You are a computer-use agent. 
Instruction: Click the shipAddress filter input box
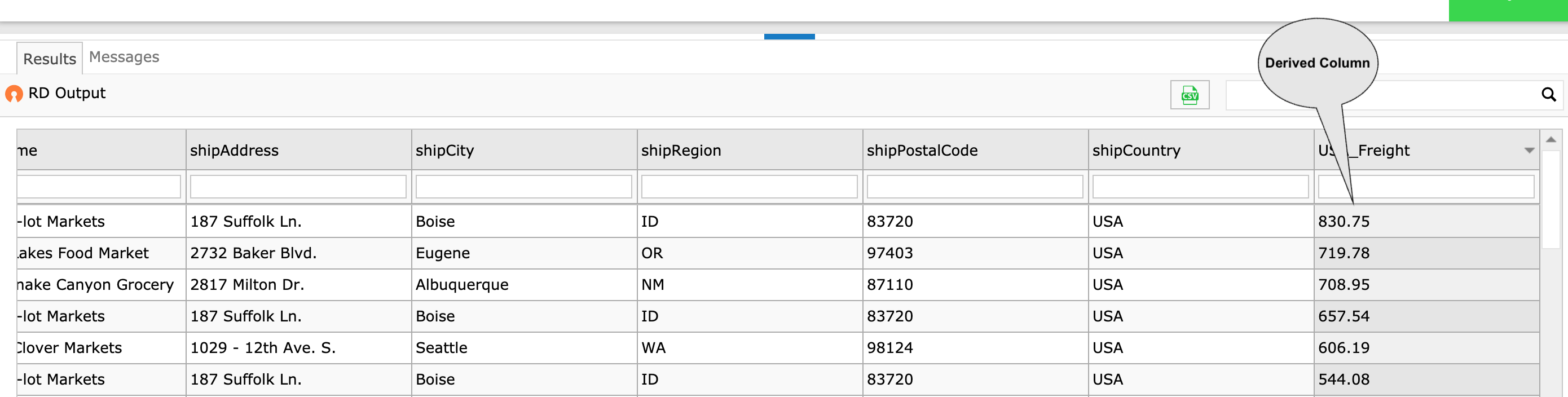(298, 186)
